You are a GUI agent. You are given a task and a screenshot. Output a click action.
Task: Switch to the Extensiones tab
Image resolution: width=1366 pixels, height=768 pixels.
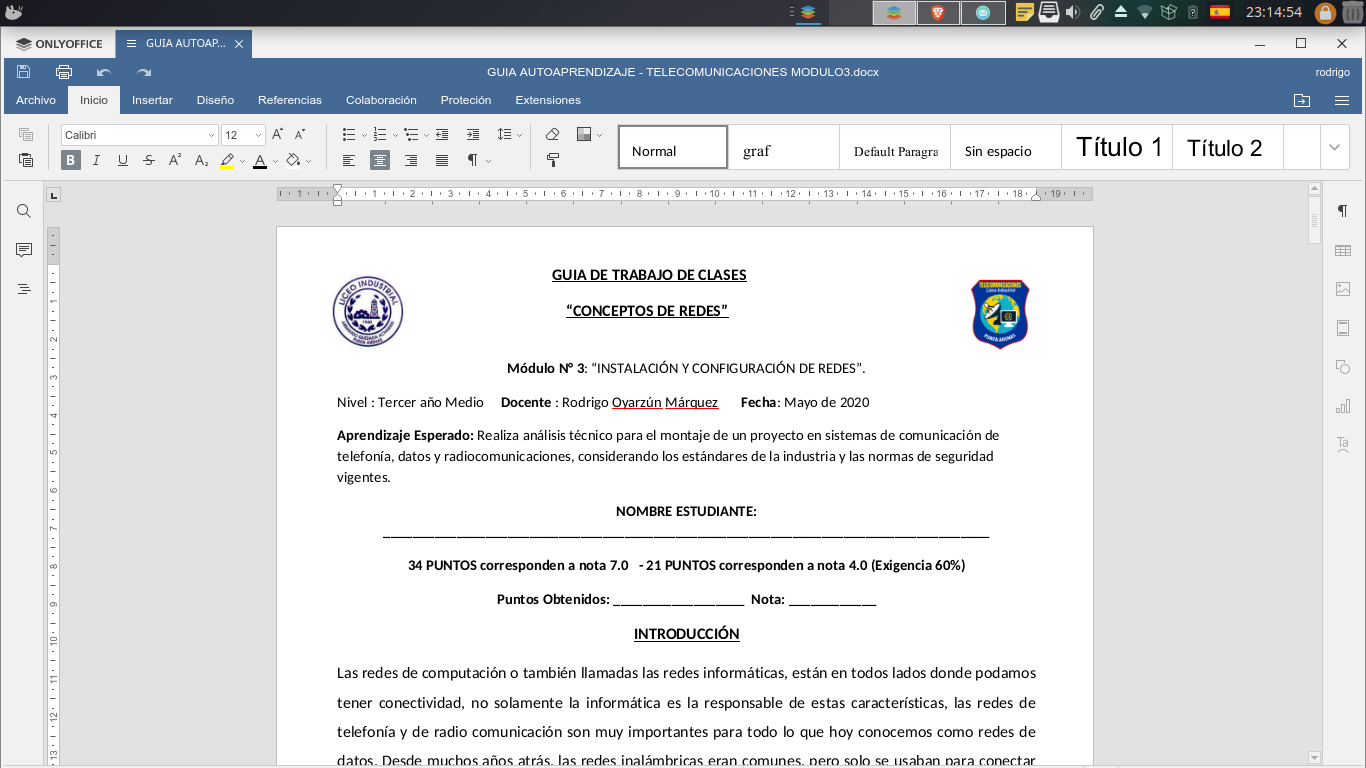(x=548, y=100)
